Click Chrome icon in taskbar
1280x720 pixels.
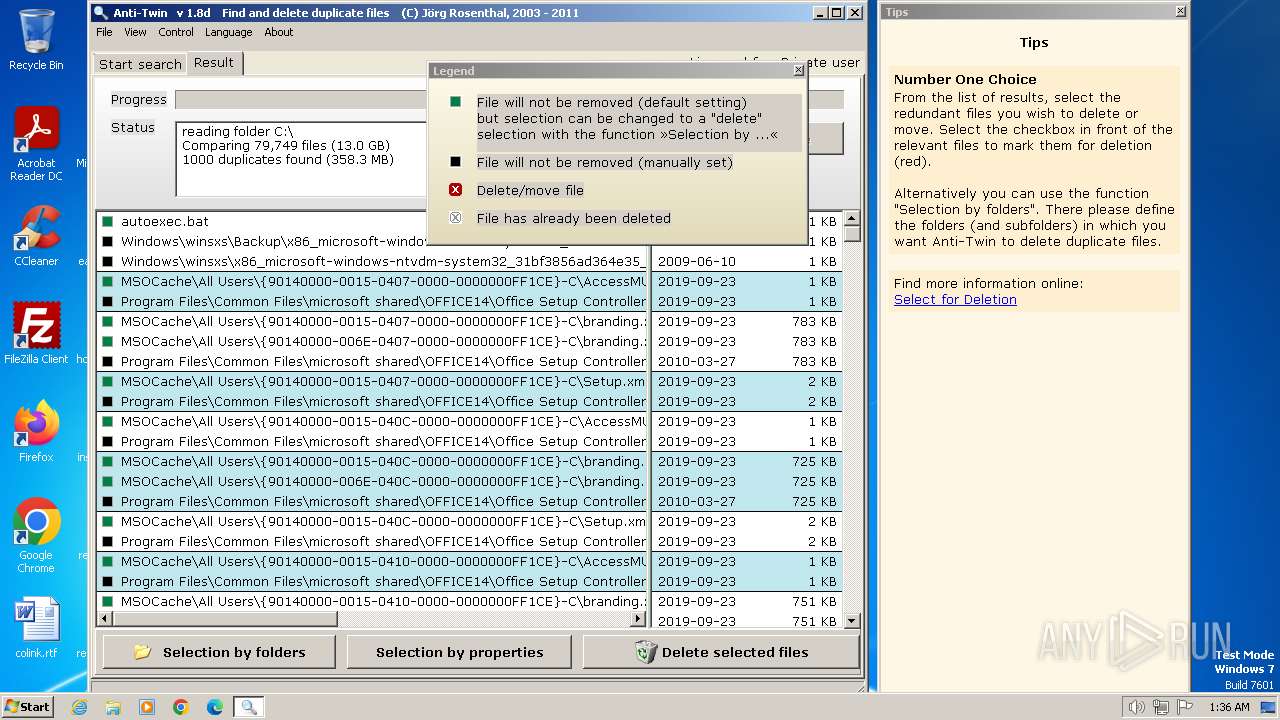click(x=181, y=707)
